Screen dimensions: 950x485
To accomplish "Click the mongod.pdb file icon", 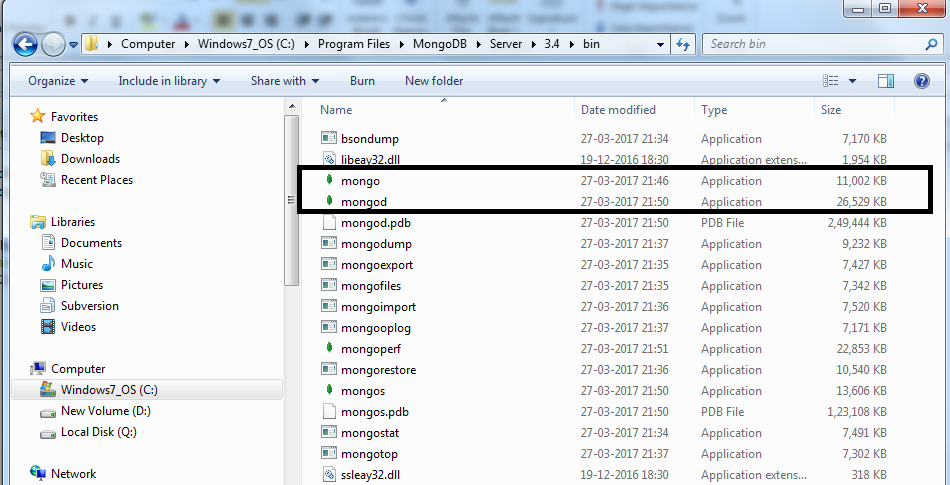I will [328, 222].
